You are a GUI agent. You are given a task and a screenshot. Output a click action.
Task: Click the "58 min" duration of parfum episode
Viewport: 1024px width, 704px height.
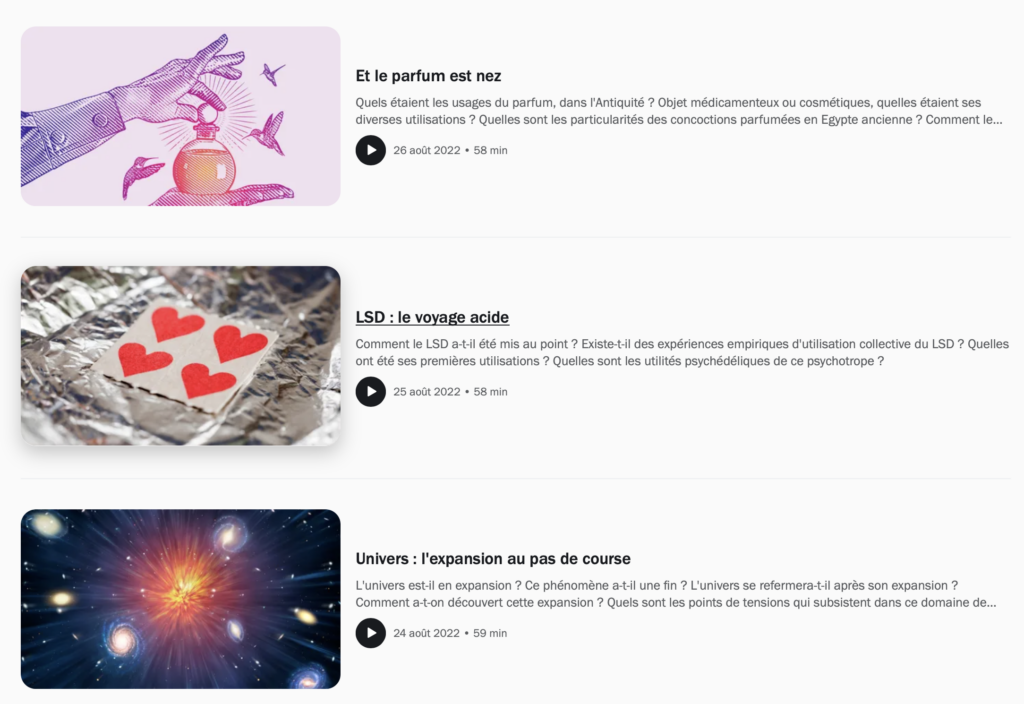[490, 150]
